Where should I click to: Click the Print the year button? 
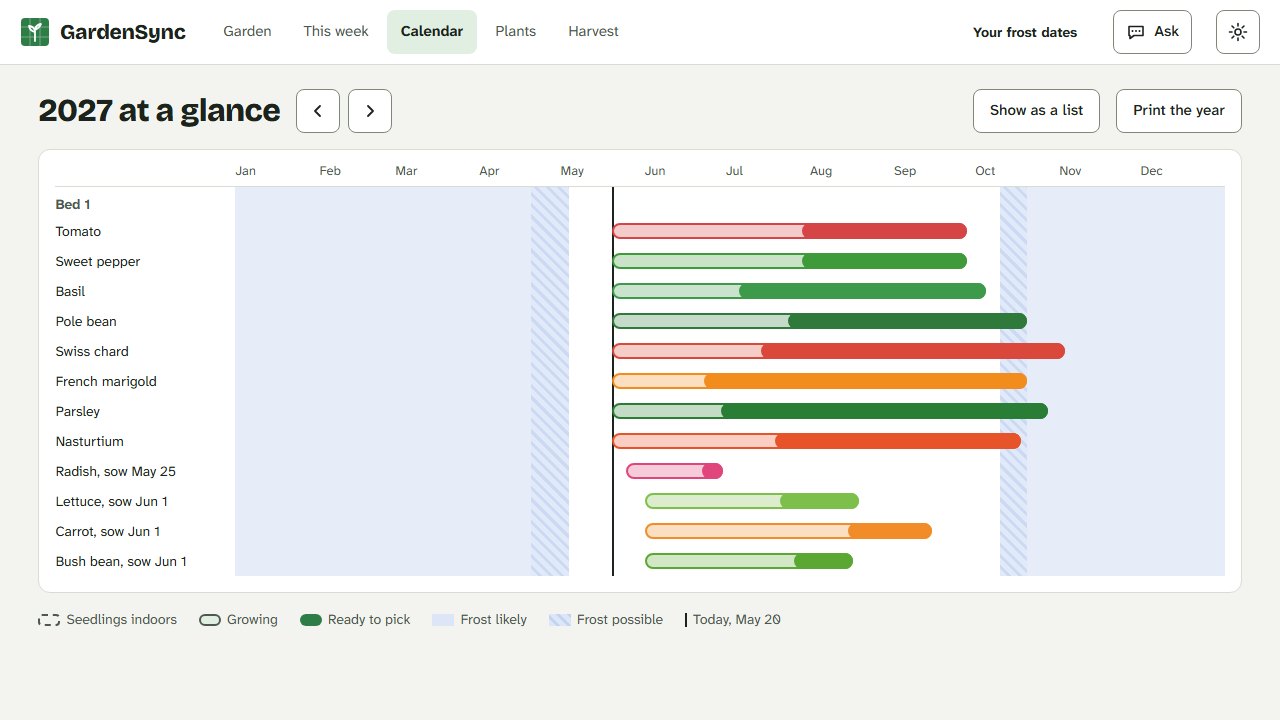[1179, 111]
